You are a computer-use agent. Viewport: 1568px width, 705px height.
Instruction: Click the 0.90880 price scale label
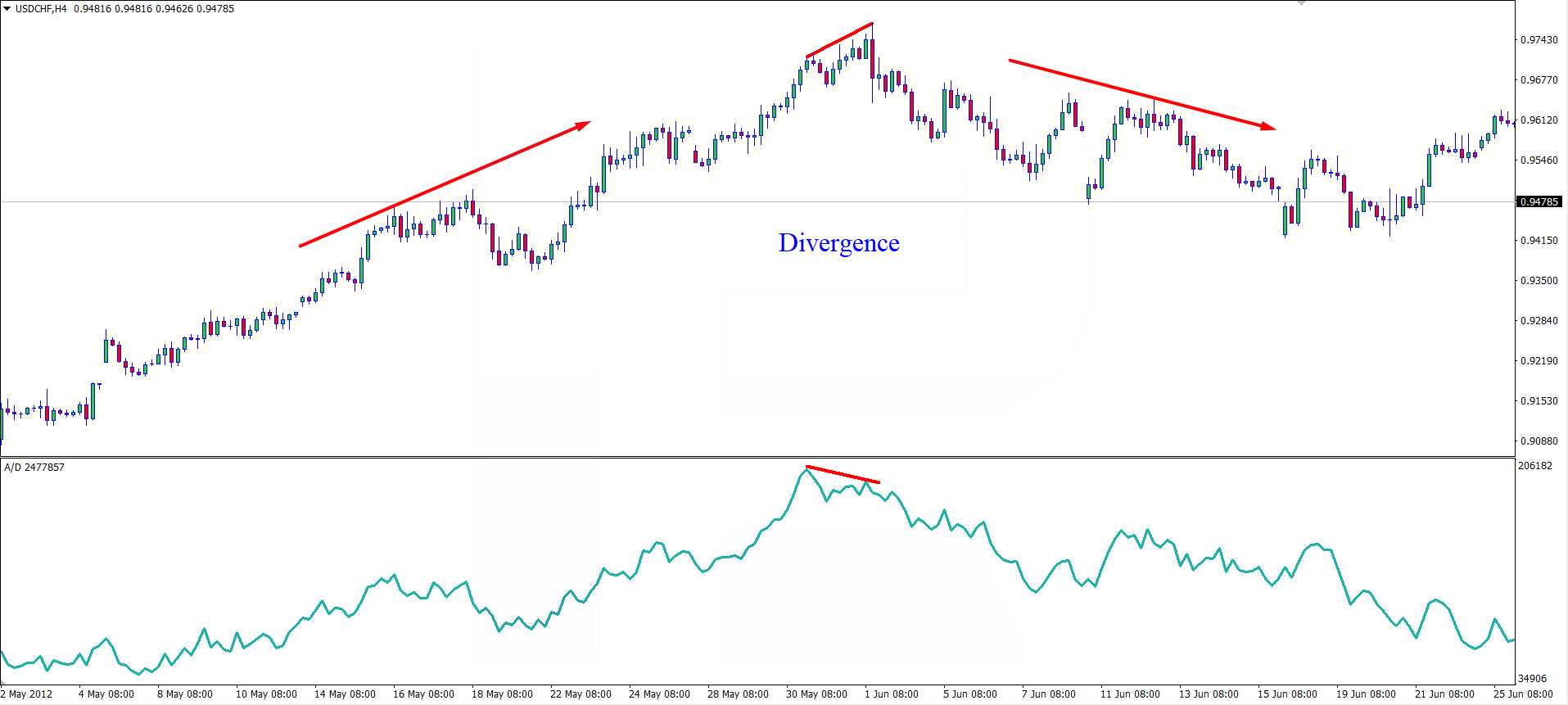(1539, 441)
